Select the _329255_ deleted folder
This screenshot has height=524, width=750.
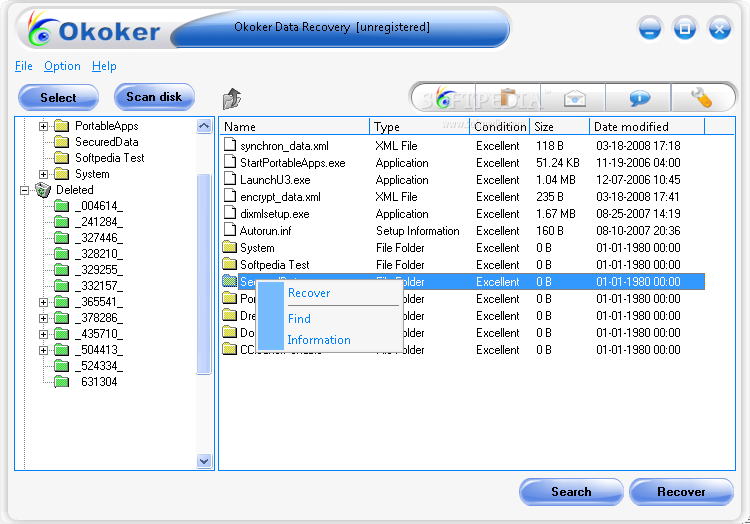point(99,270)
